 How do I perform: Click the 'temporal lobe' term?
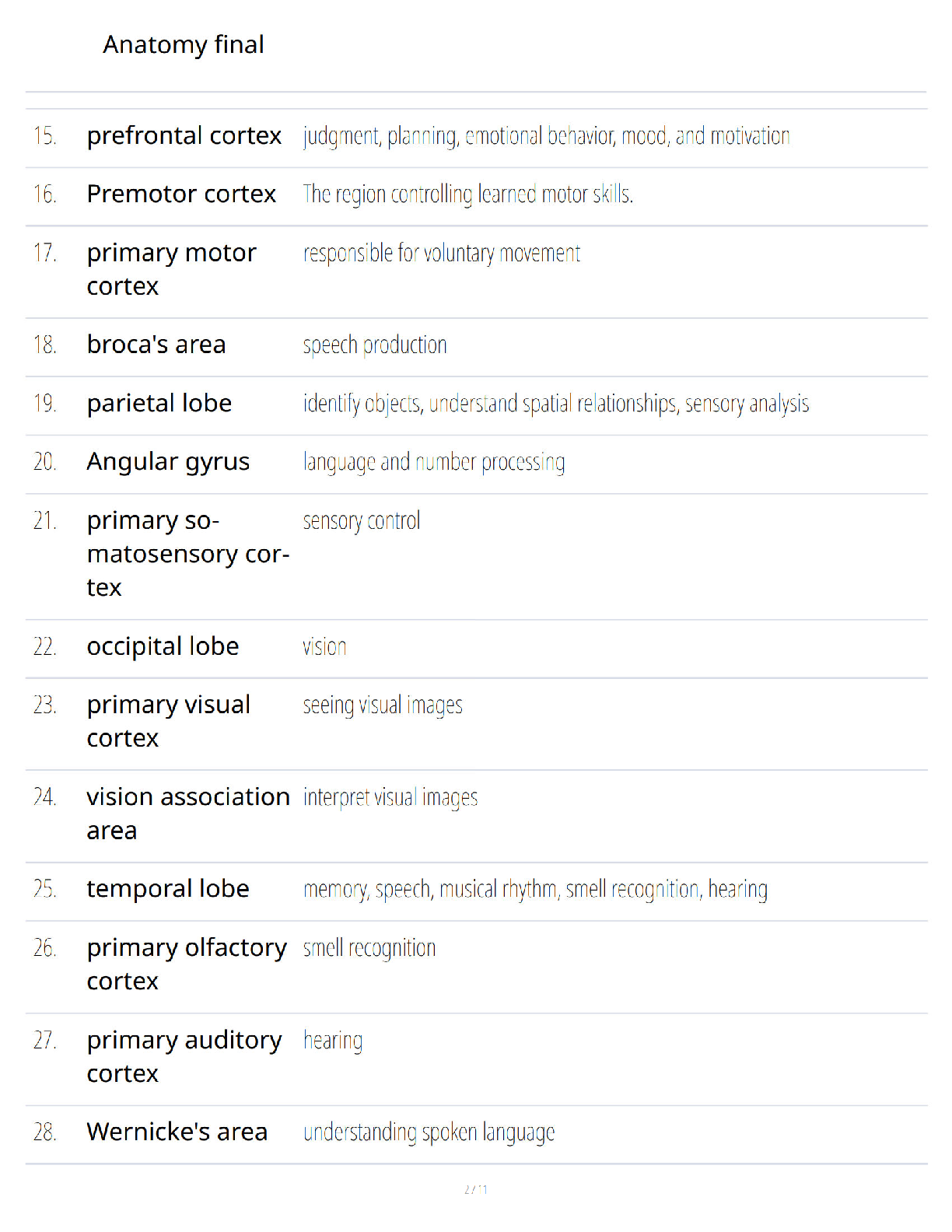(x=168, y=889)
